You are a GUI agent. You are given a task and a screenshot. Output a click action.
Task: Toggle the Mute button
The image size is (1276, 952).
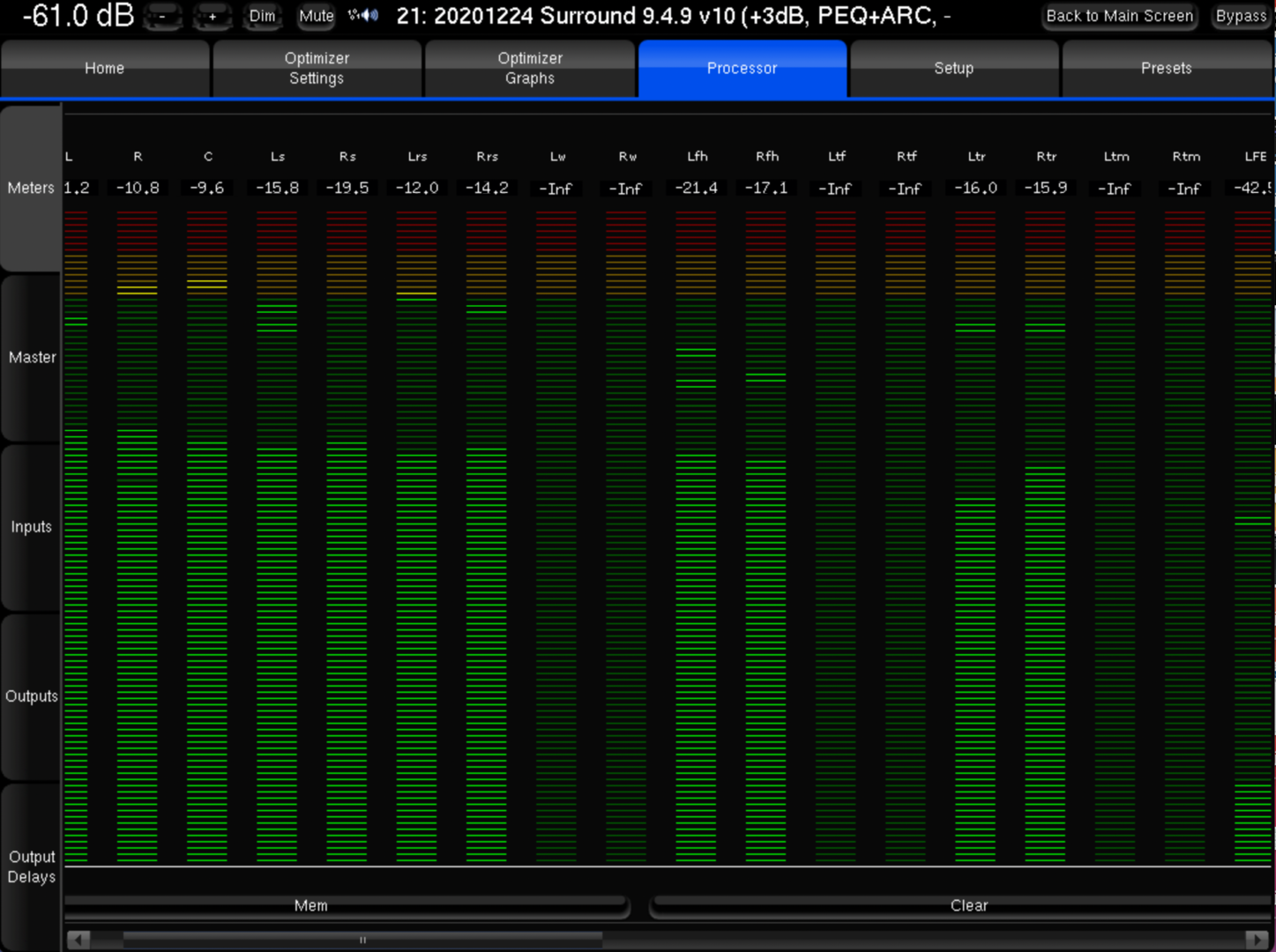[x=316, y=17]
